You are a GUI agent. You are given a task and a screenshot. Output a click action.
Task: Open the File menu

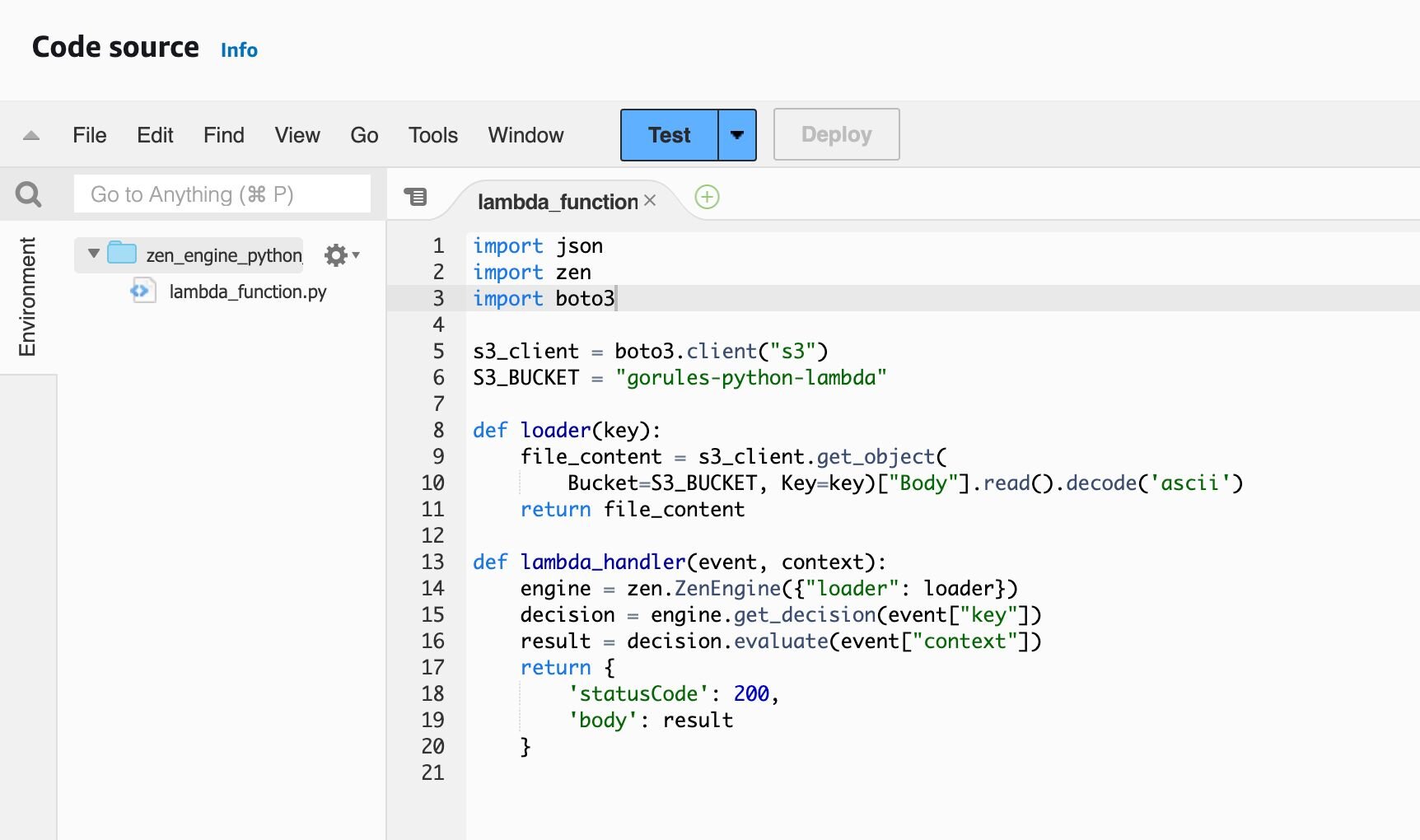pos(89,134)
